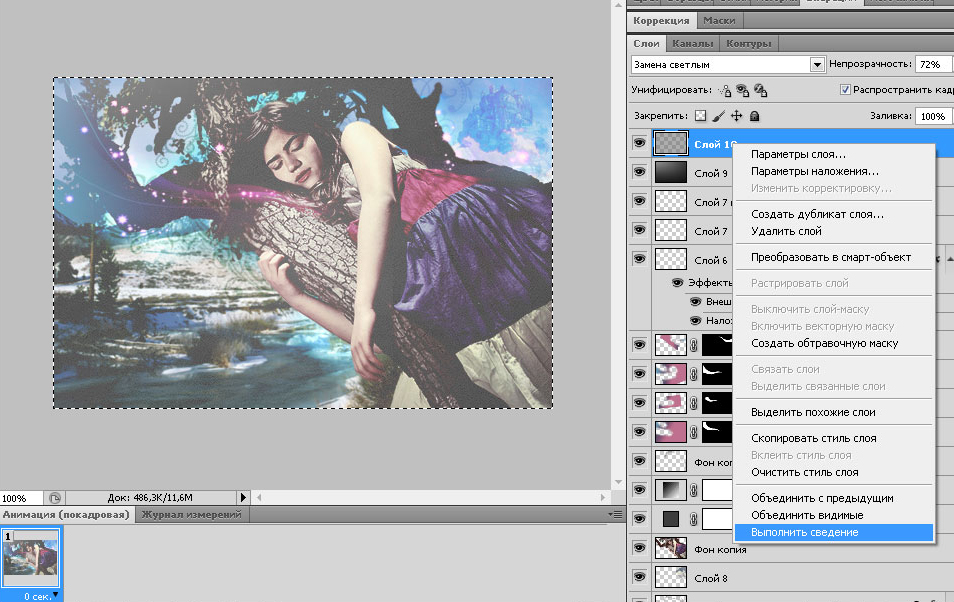
Task: Click the canvas horizontal scrollbar right arrow
Action: coord(603,497)
